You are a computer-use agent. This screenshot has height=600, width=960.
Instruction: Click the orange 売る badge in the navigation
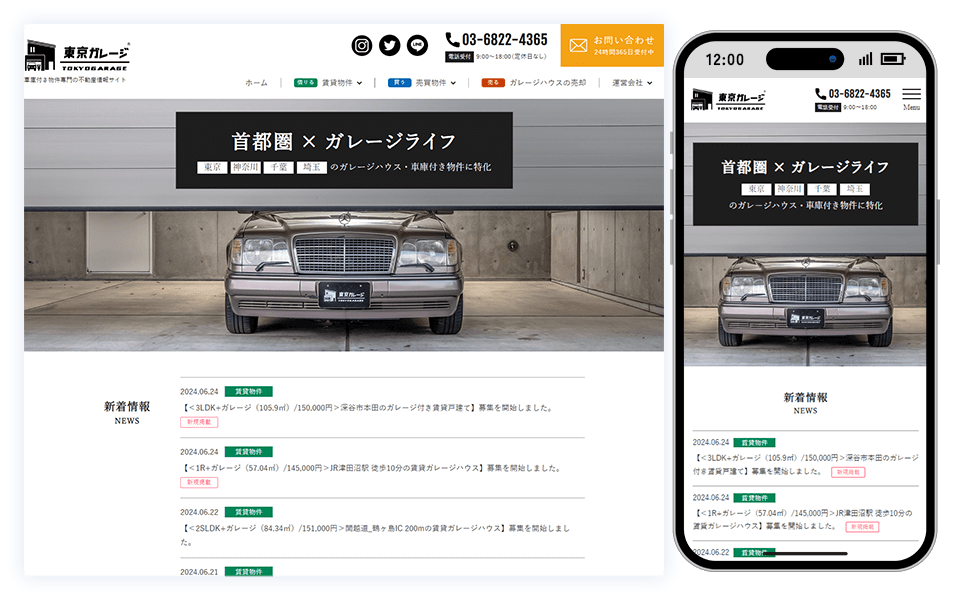point(494,84)
